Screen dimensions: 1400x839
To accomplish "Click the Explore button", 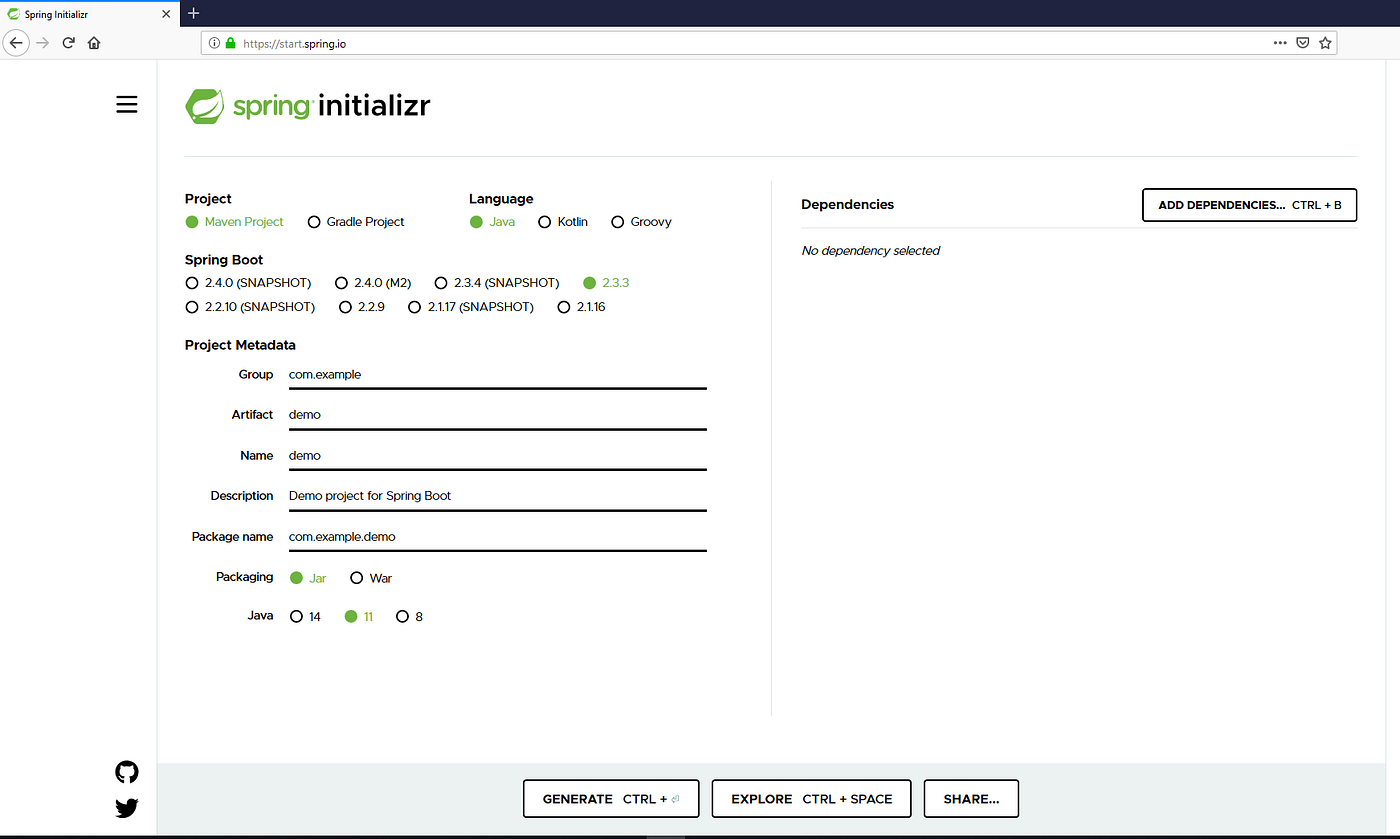I will (x=811, y=799).
